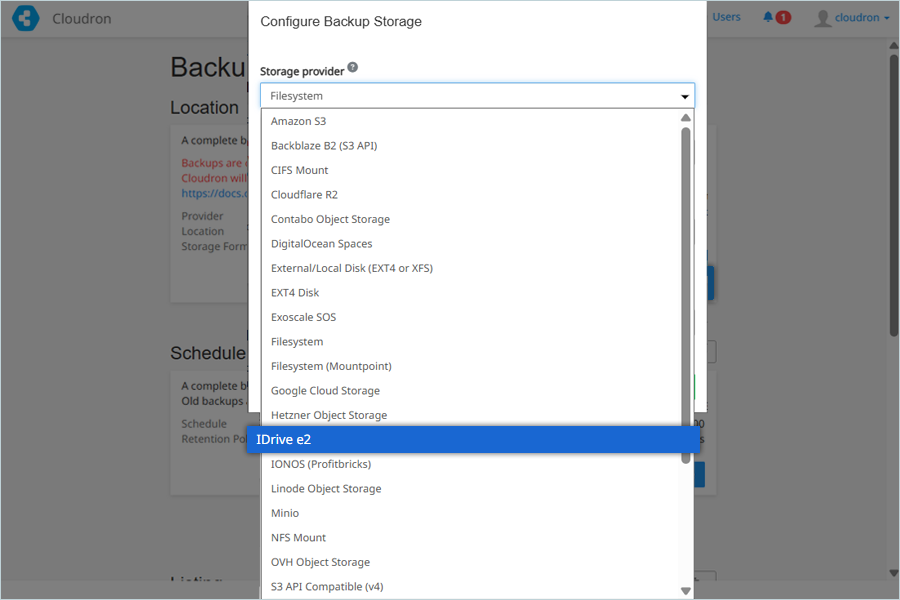Pick S3 API Compatible (v4) option

(472, 587)
